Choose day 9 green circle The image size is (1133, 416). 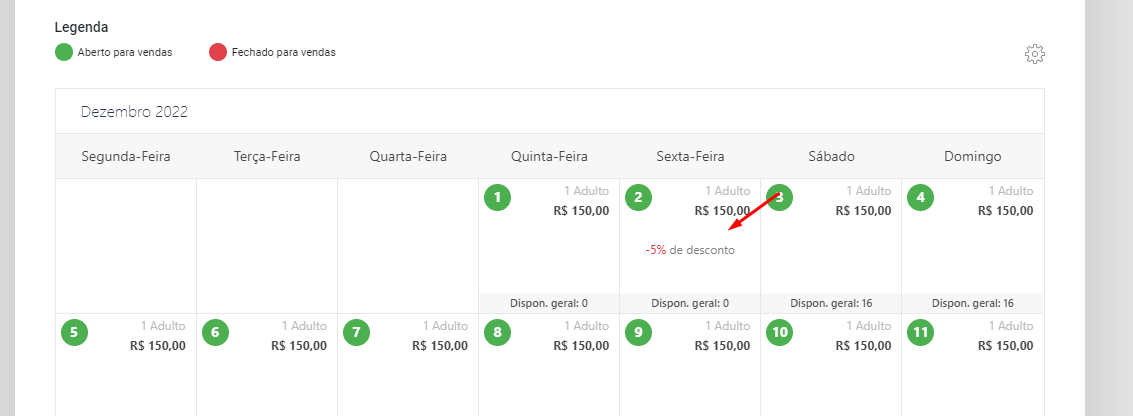(639, 332)
